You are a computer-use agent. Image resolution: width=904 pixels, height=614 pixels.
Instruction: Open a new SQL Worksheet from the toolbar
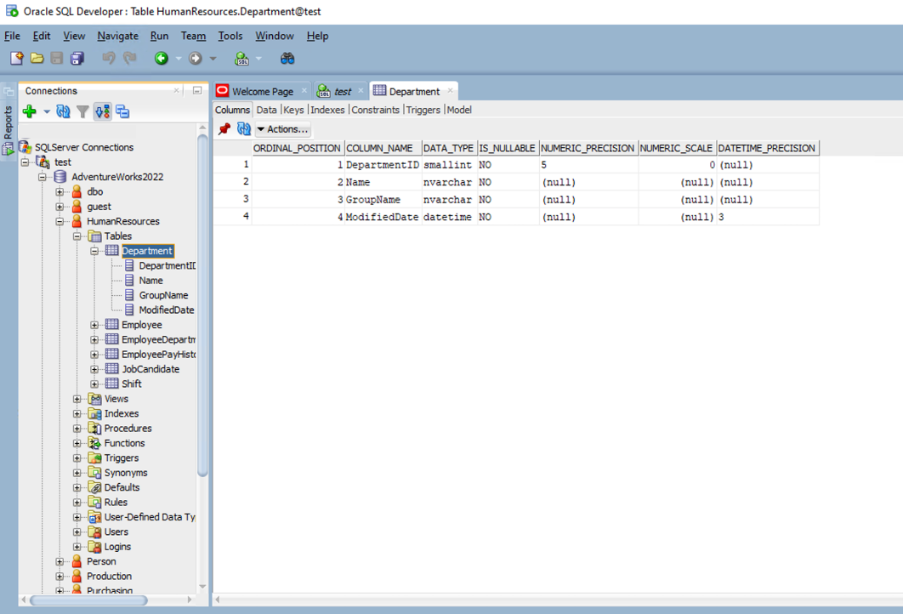240,58
